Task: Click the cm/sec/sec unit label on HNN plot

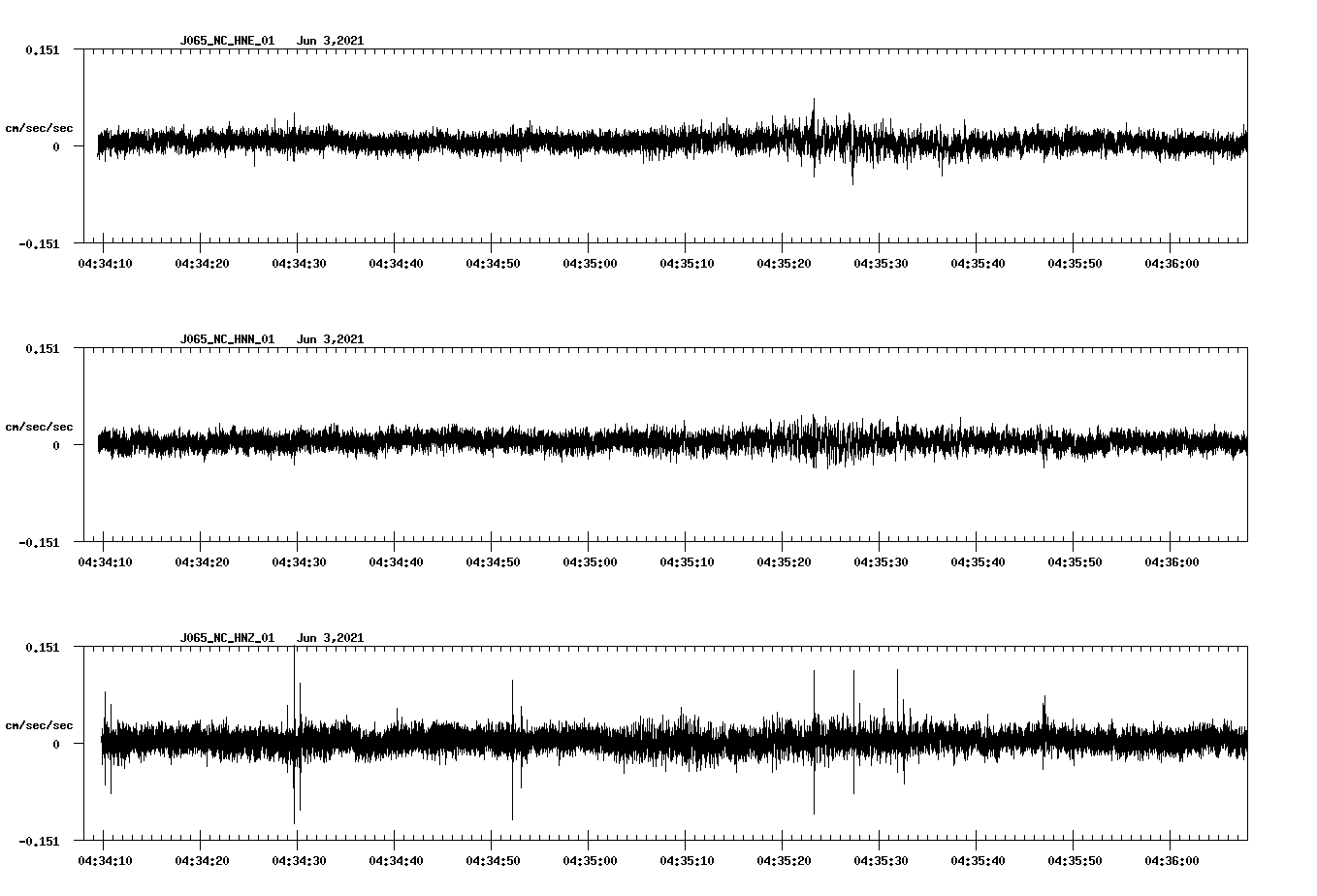Action: tap(39, 427)
